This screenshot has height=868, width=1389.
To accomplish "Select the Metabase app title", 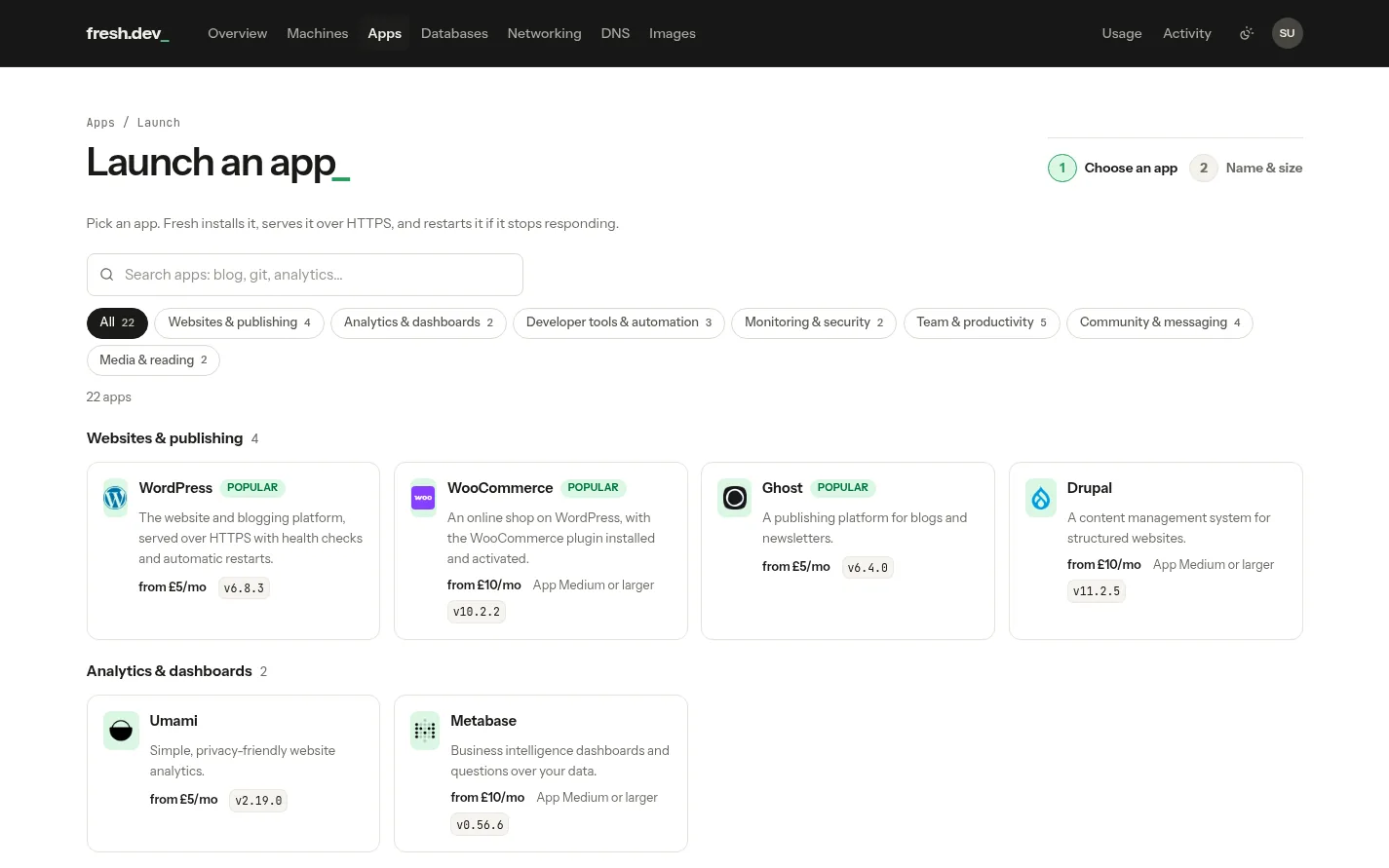I will coord(483,721).
